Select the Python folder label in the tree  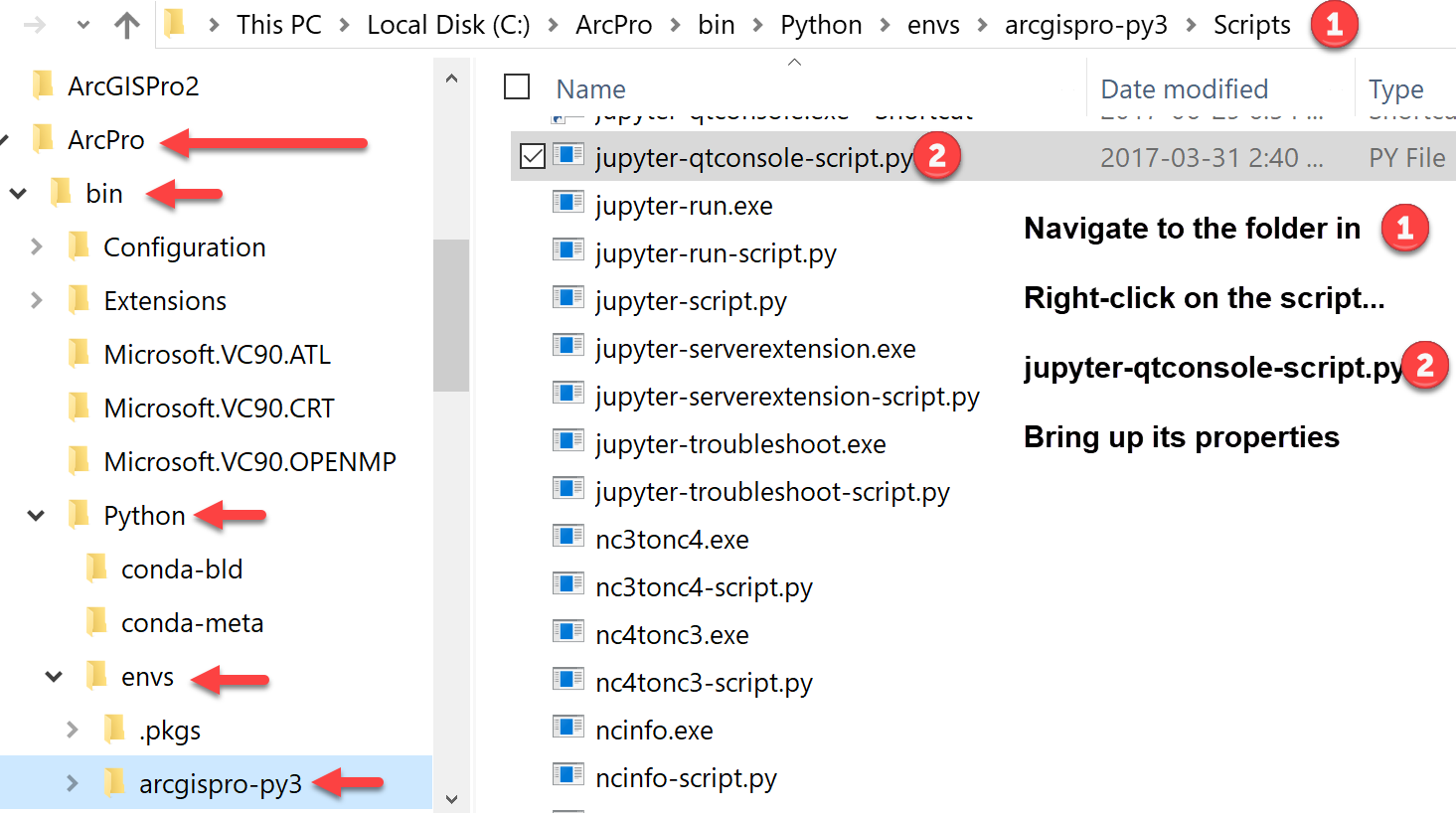coord(144,516)
